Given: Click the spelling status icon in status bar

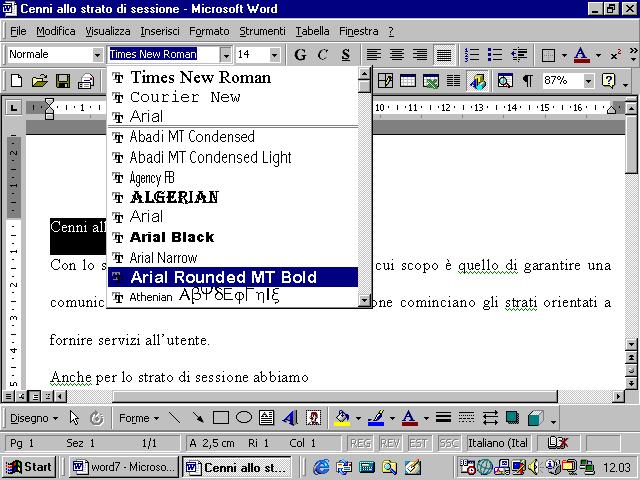Looking at the screenshot, I should [557, 443].
